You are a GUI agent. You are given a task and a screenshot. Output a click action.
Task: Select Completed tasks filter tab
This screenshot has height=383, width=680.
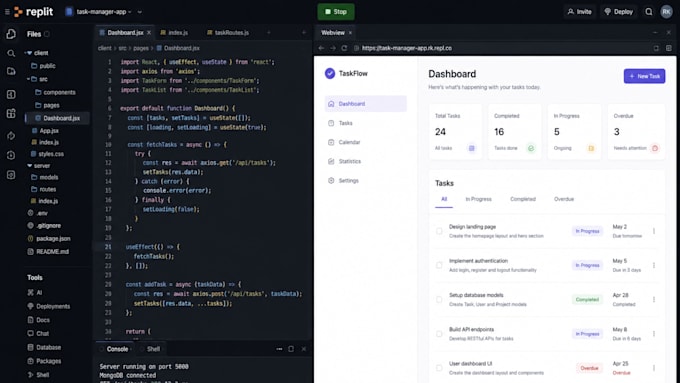coord(523,199)
